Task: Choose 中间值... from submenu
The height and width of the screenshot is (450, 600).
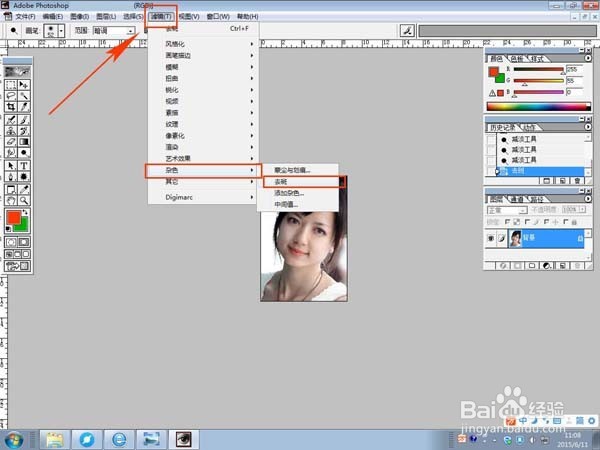Action: 298,204
